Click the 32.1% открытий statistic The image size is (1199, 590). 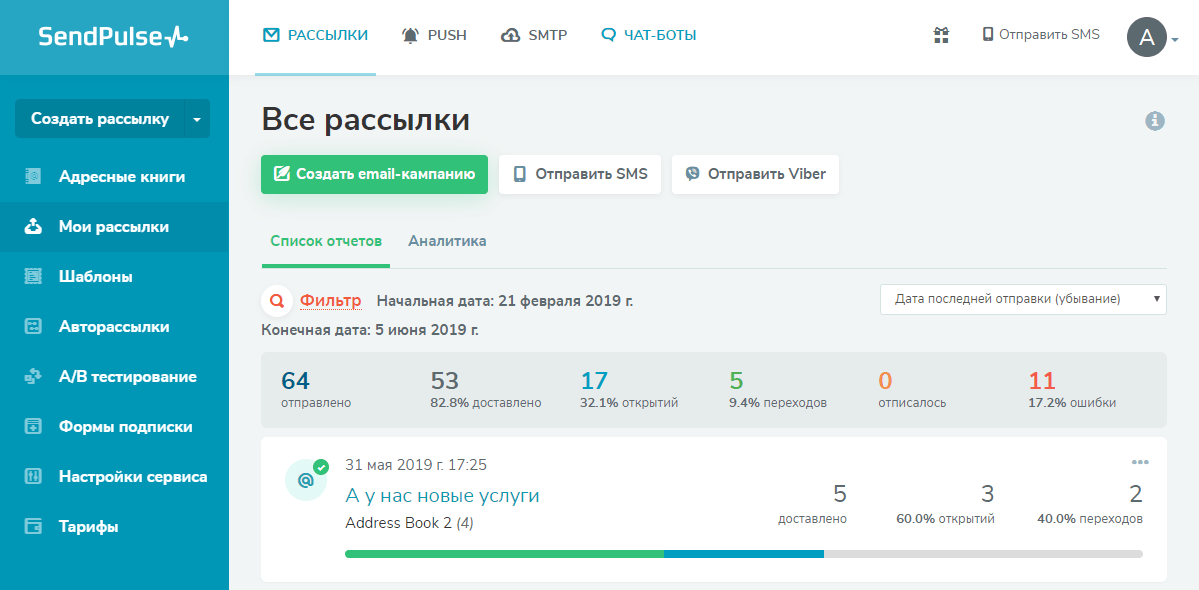click(x=629, y=390)
